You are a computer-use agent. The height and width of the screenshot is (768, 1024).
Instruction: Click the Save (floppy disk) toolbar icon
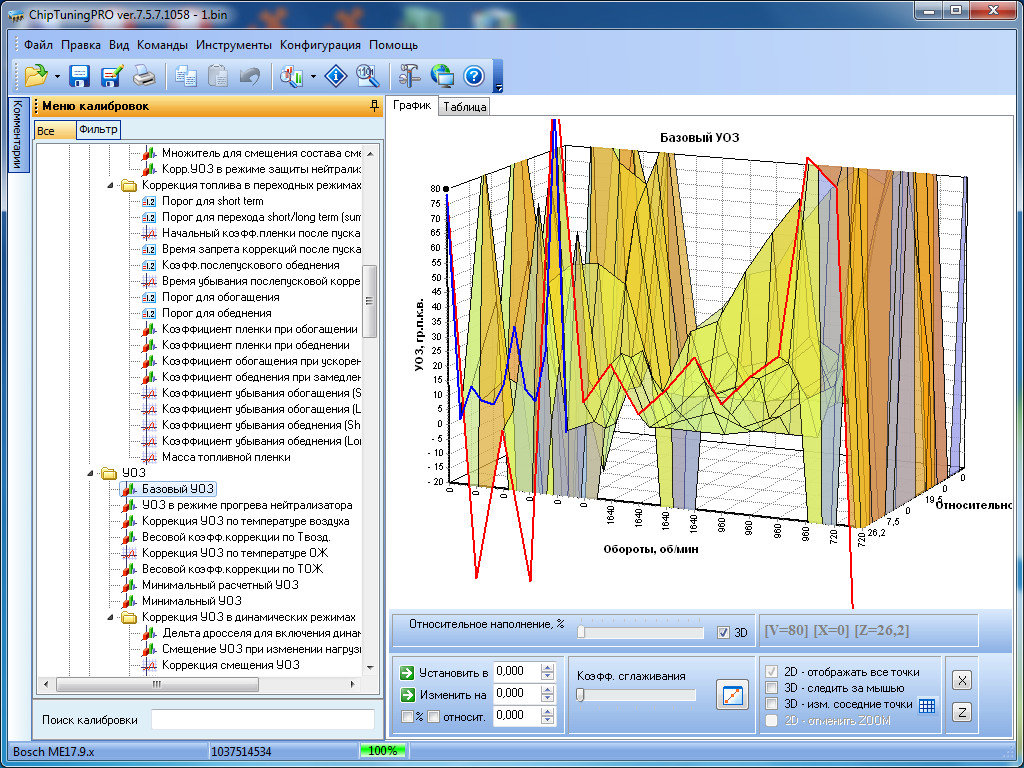pos(80,75)
